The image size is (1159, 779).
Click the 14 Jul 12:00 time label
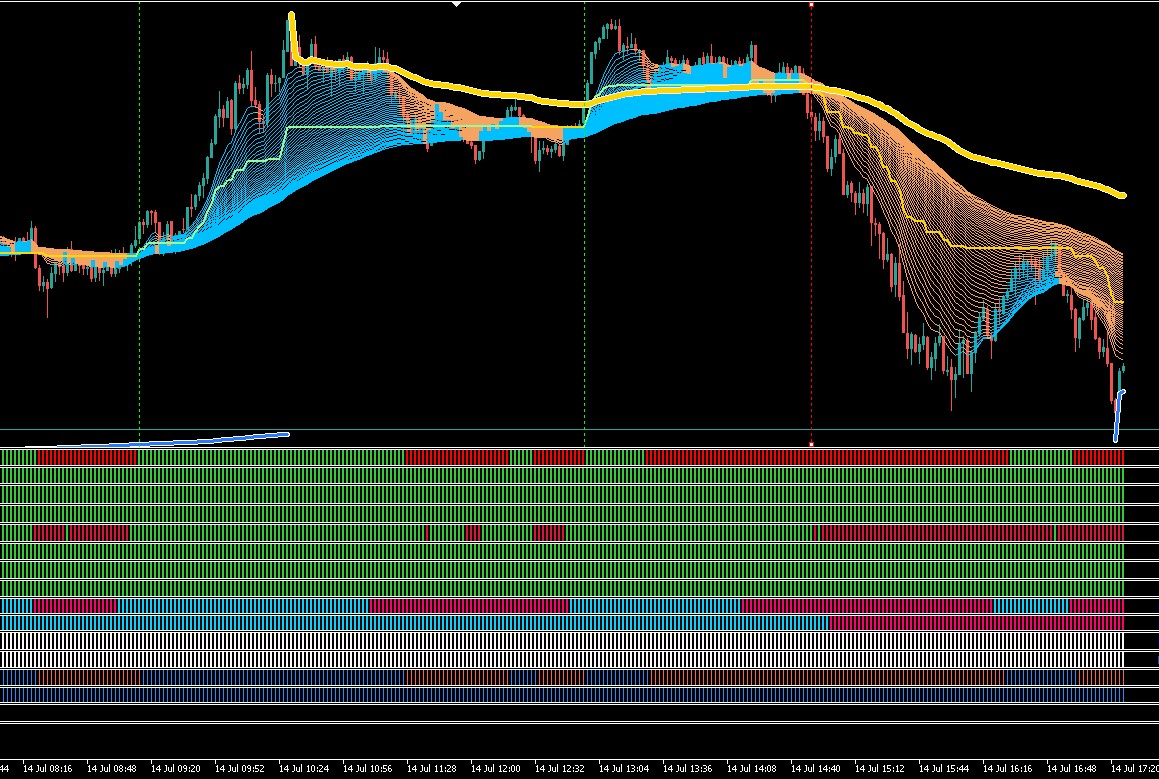point(496,769)
